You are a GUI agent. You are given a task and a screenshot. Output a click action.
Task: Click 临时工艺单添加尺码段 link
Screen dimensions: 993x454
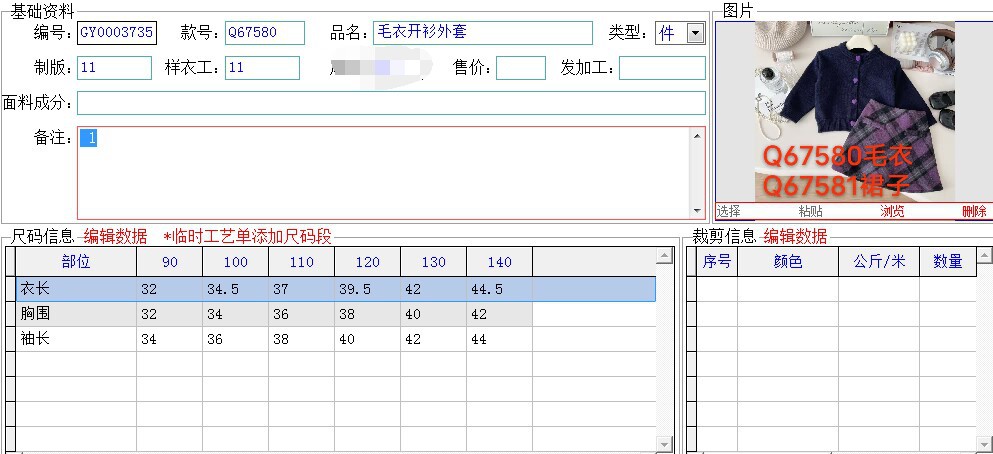tap(248, 237)
